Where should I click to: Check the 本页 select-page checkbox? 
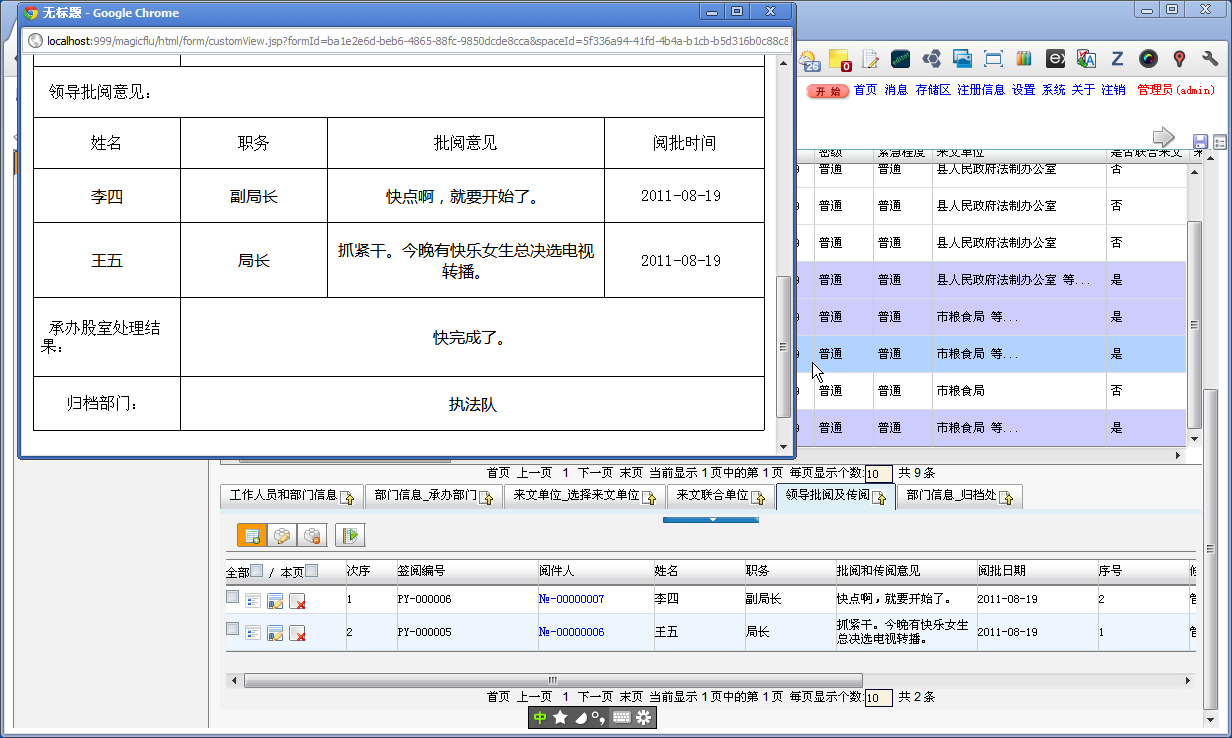tap(311, 571)
